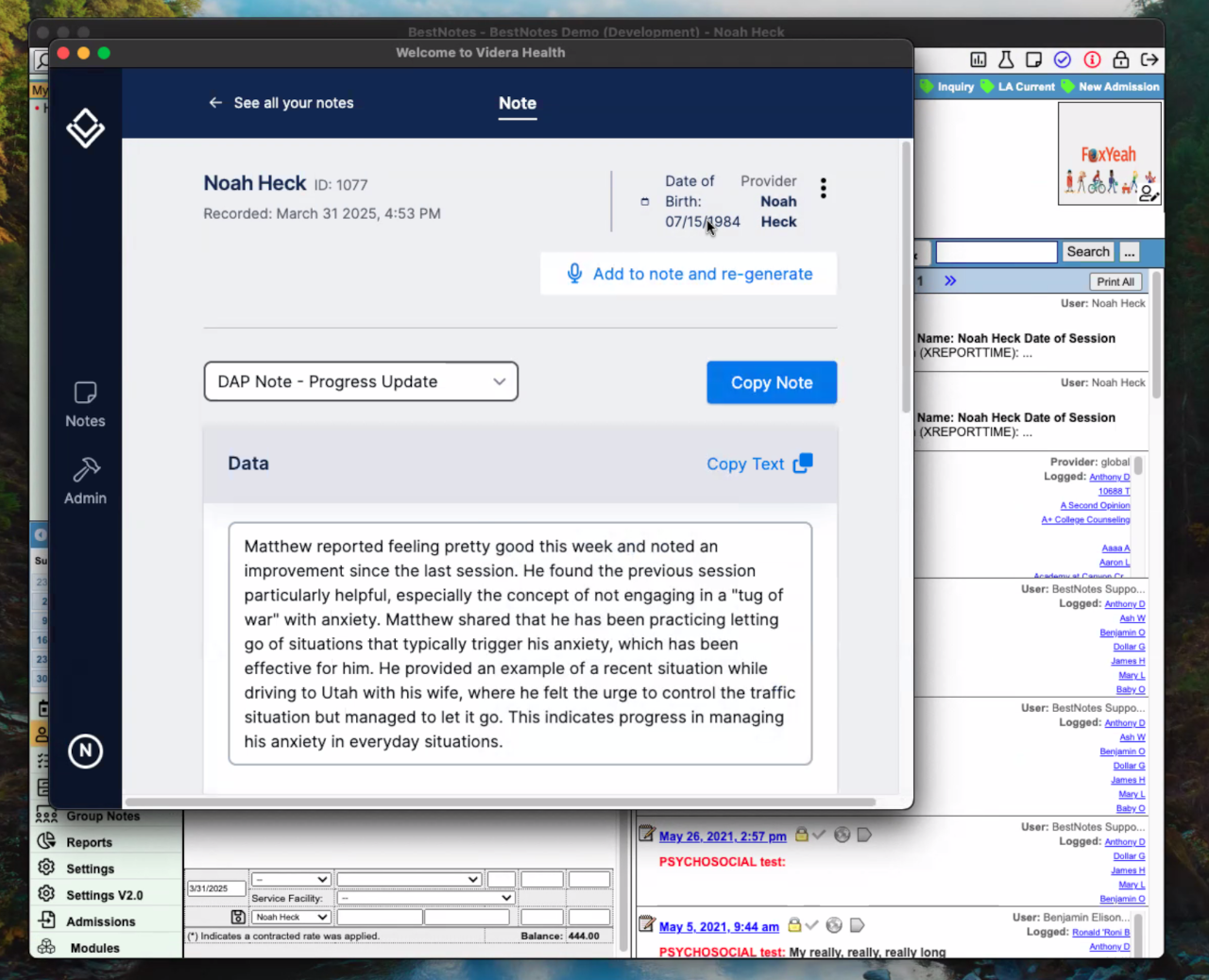Click sticky note icon in BestNotes toolbar
Image resolution: width=1209 pixels, height=980 pixels.
pos(1034,59)
